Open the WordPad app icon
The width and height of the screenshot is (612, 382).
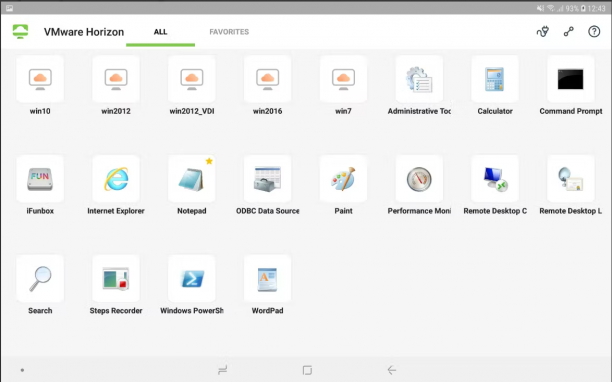coord(267,278)
